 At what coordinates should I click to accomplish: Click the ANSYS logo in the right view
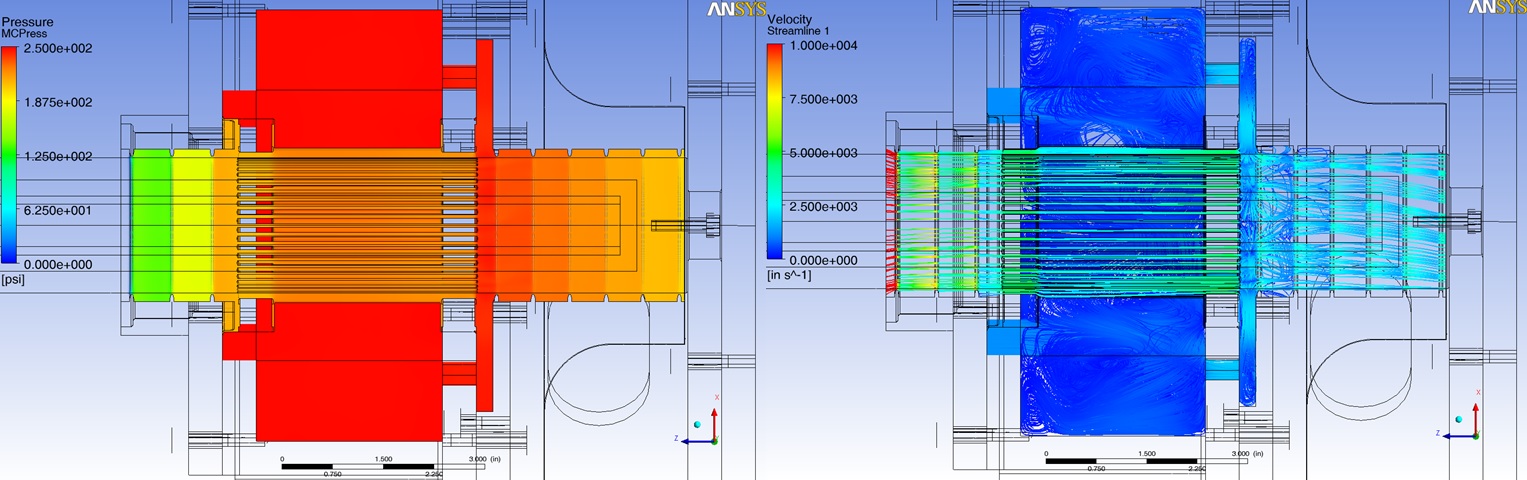[1497, 9]
